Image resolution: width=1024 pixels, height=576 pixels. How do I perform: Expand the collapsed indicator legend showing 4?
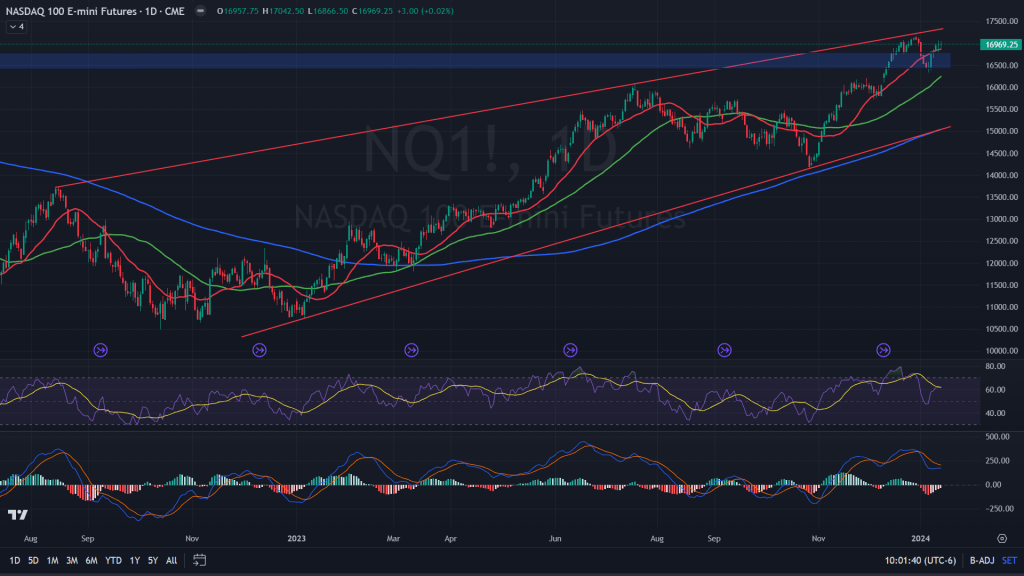pos(15,26)
